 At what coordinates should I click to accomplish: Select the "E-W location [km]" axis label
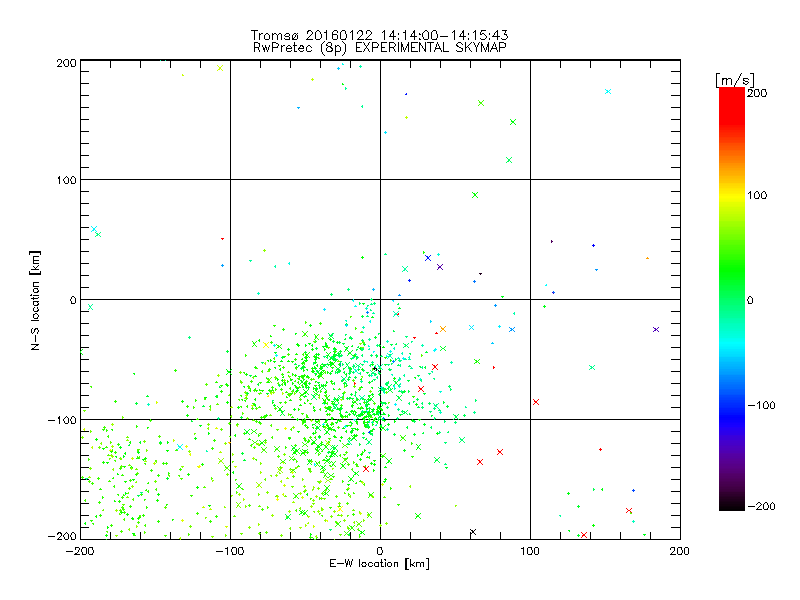(379, 564)
